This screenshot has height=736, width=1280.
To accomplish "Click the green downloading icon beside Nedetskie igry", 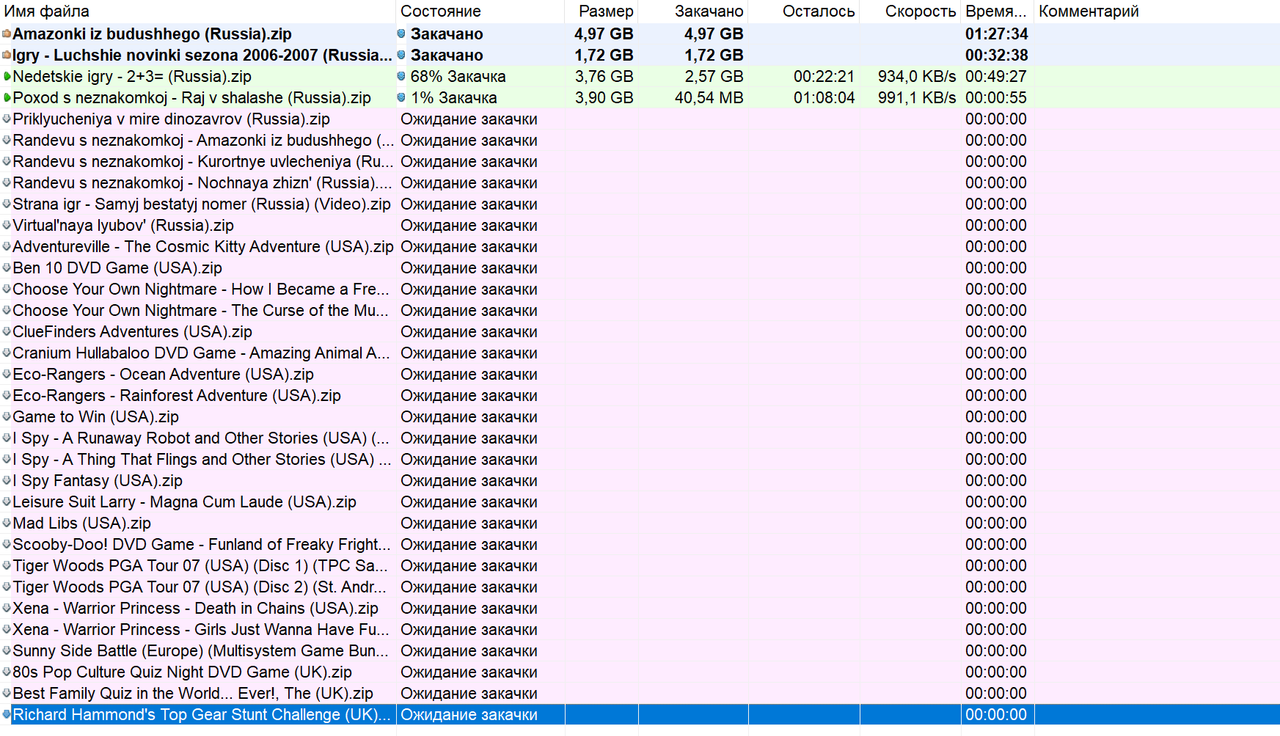I will pyautogui.click(x=7, y=76).
